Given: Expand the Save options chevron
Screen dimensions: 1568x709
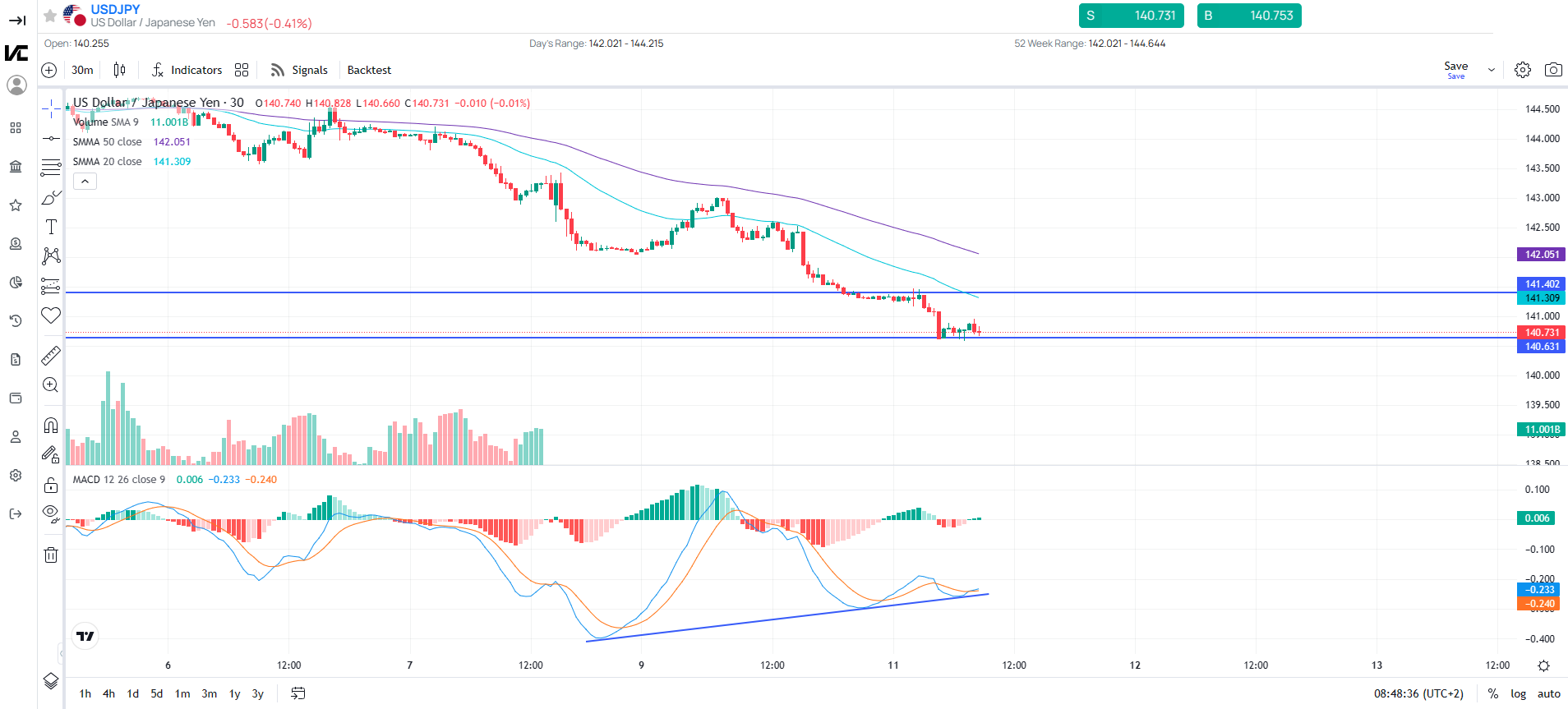Looking at the screenshot, I should (1491, 70).
